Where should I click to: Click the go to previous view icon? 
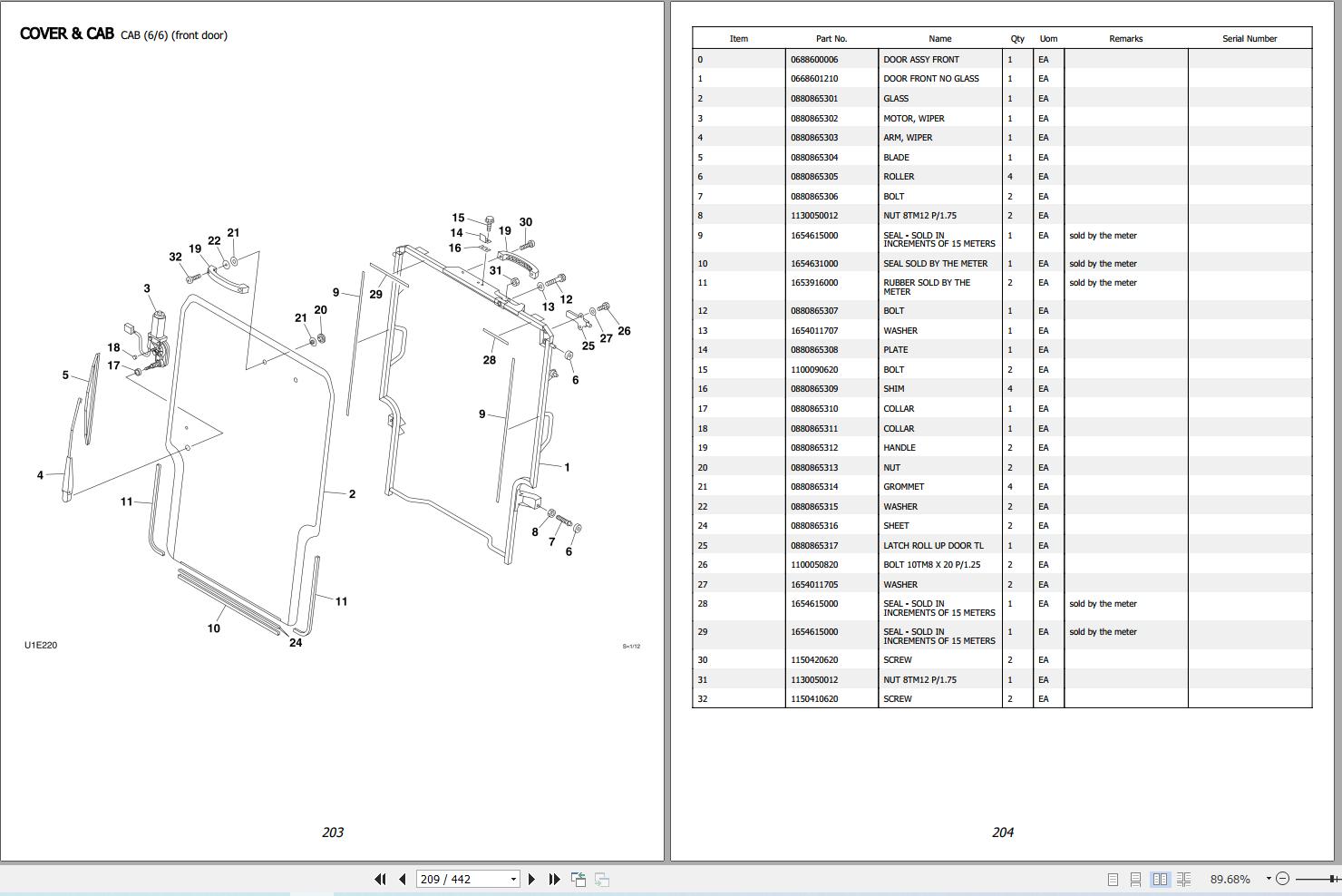pyautogui.click(x=578, y=879)
